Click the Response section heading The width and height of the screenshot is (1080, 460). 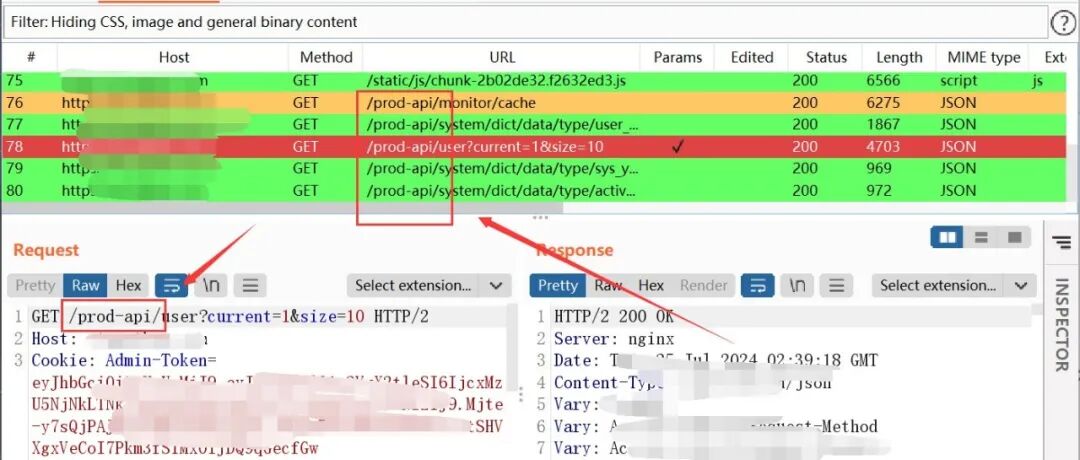(x=575, y=250)
